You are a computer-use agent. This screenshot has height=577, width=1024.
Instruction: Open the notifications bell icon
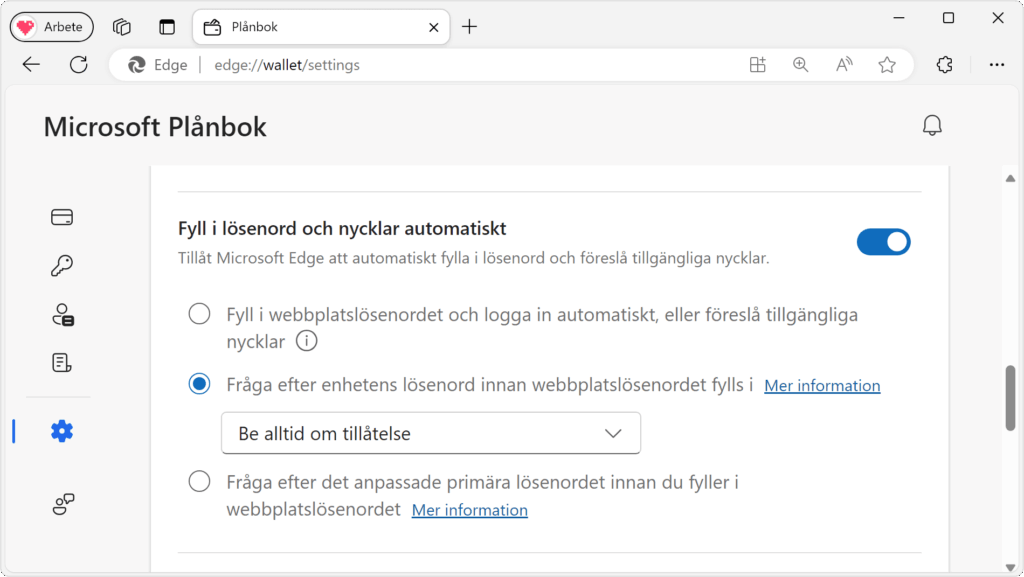coord(932,125)
